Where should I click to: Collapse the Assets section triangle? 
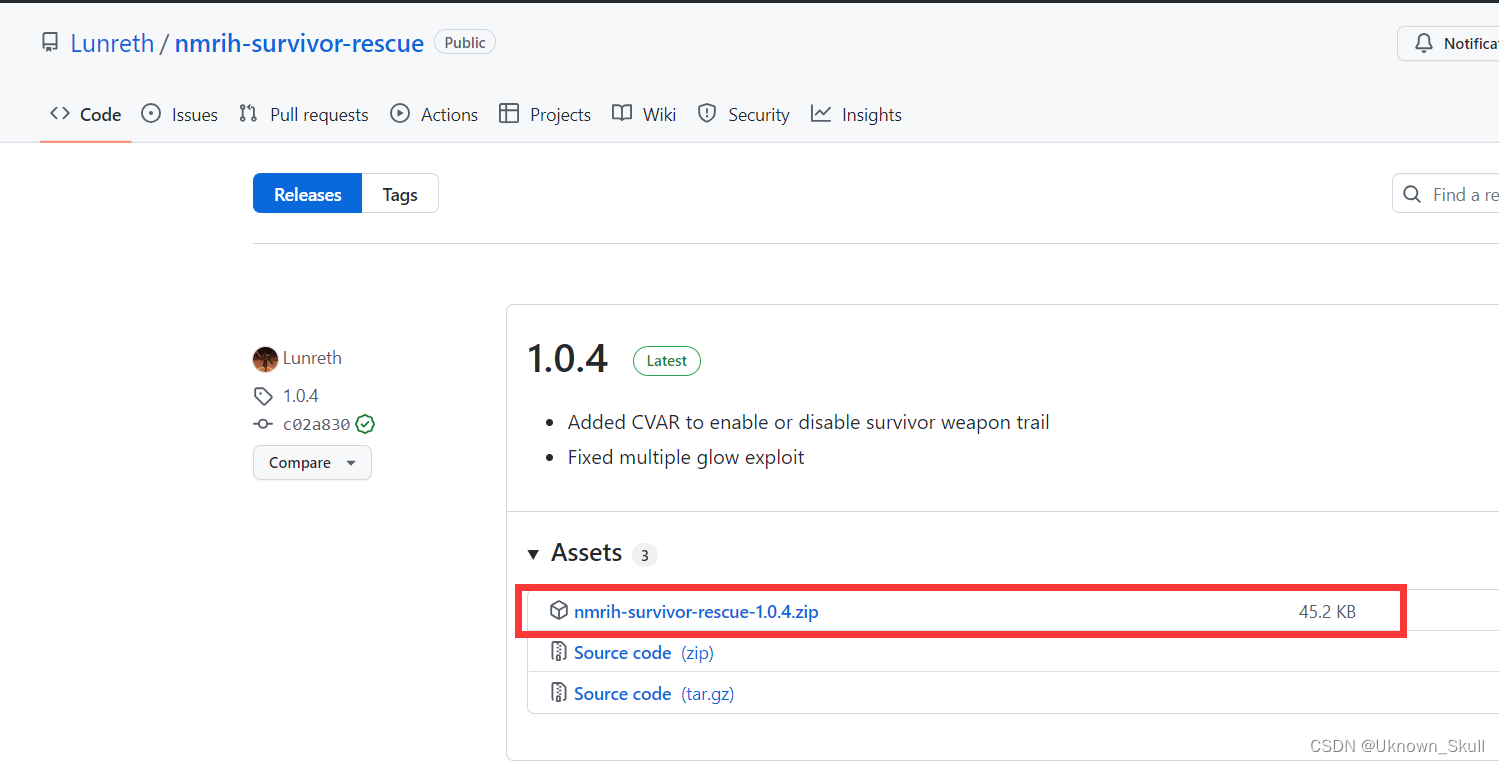pyautogui.click(x=533, y=554)
